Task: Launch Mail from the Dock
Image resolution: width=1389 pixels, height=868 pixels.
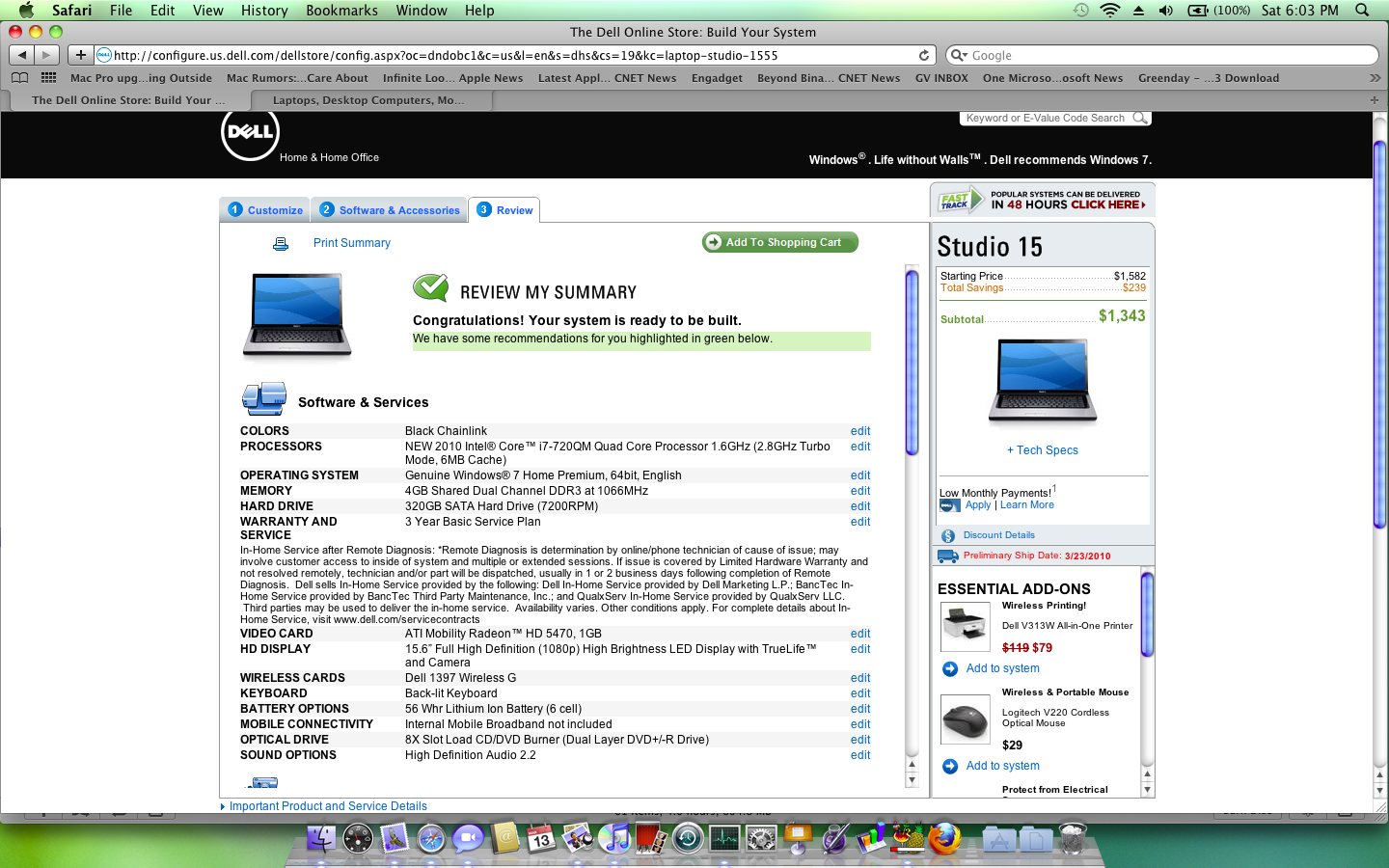Action: tap(395, 838)
